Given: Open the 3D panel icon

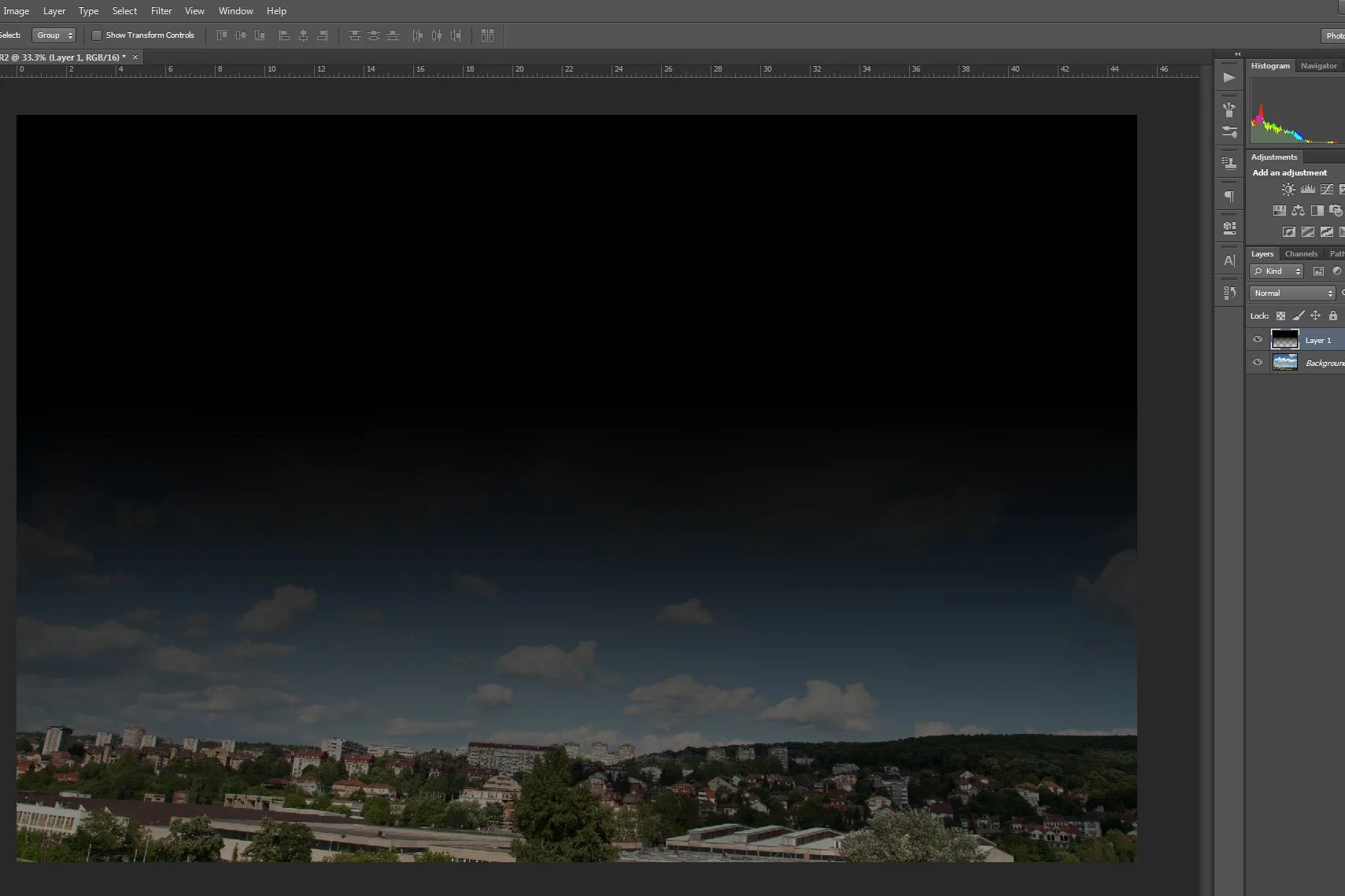Looking at the screenshot, I should (x=1229, y=228).
